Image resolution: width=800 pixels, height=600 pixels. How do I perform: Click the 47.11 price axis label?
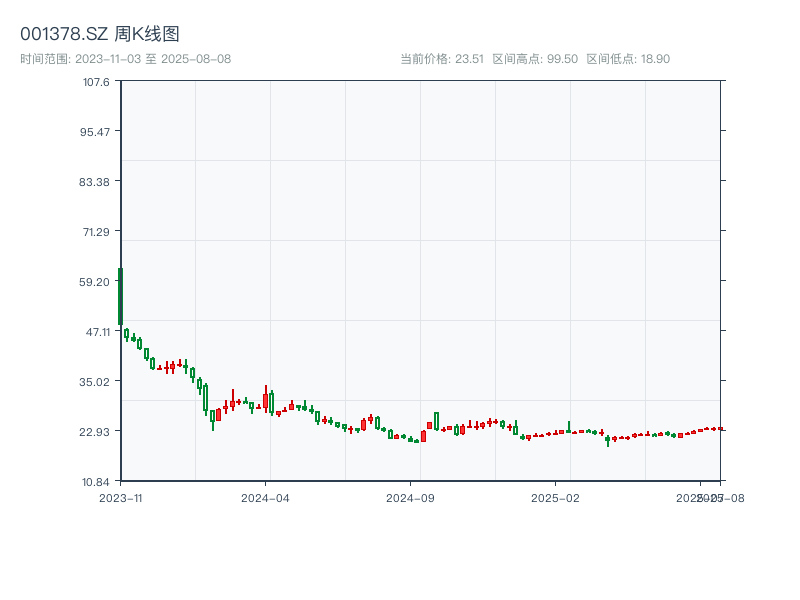point(97,331)
